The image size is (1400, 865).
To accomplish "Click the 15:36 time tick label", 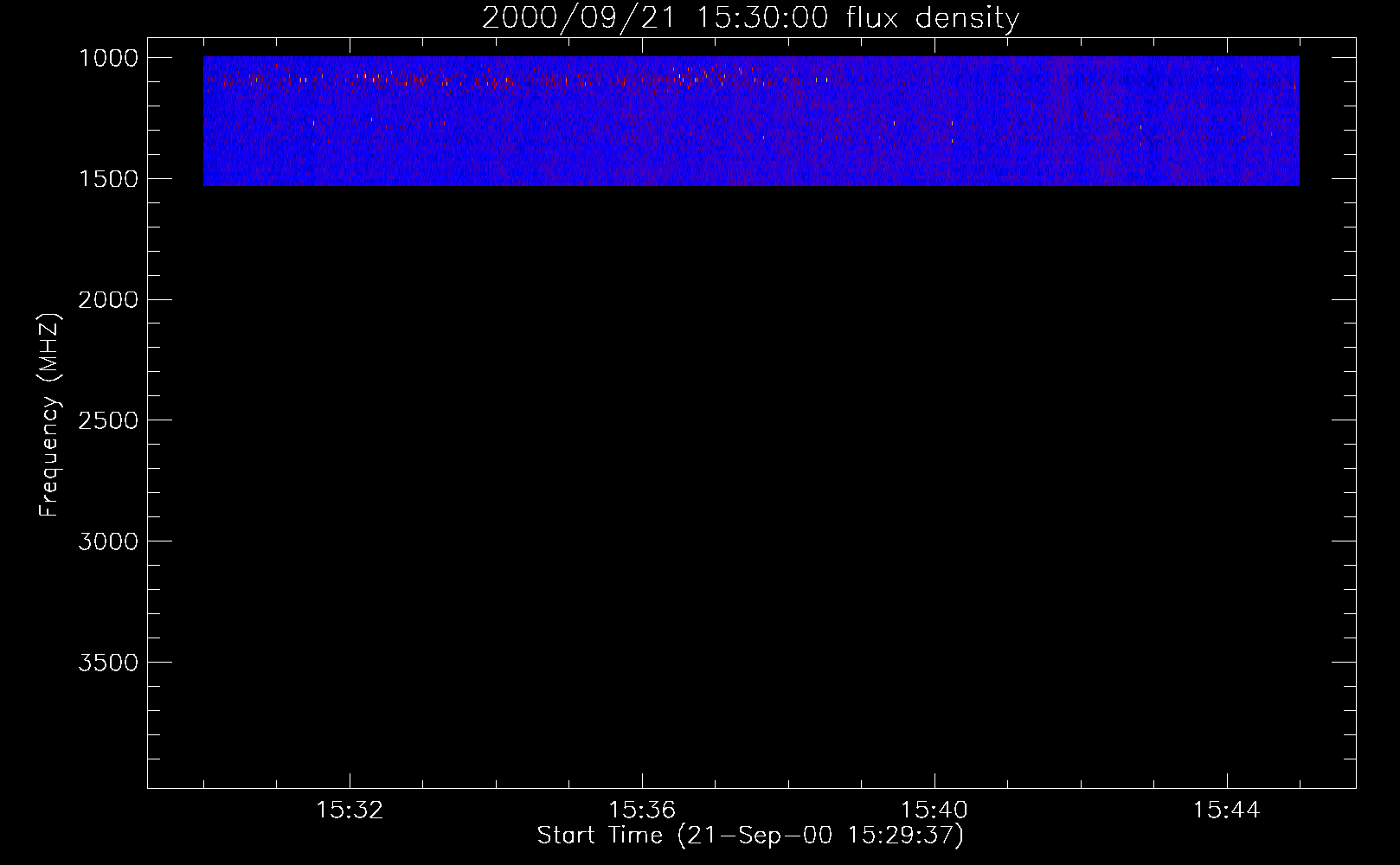I will pyautogui.click(x=642, y=811).
